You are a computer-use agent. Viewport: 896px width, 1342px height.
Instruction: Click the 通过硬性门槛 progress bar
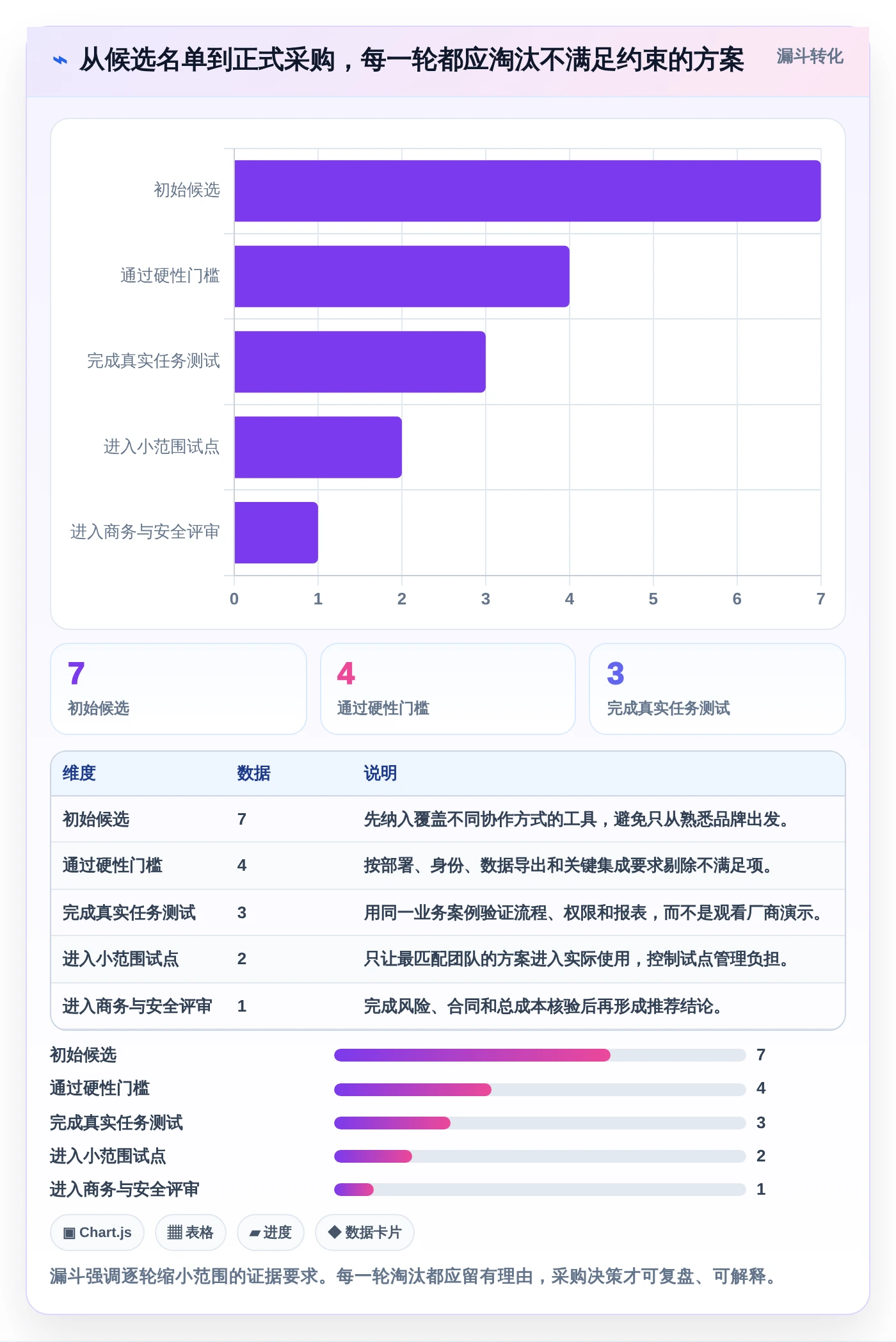tap(540, 1089)
